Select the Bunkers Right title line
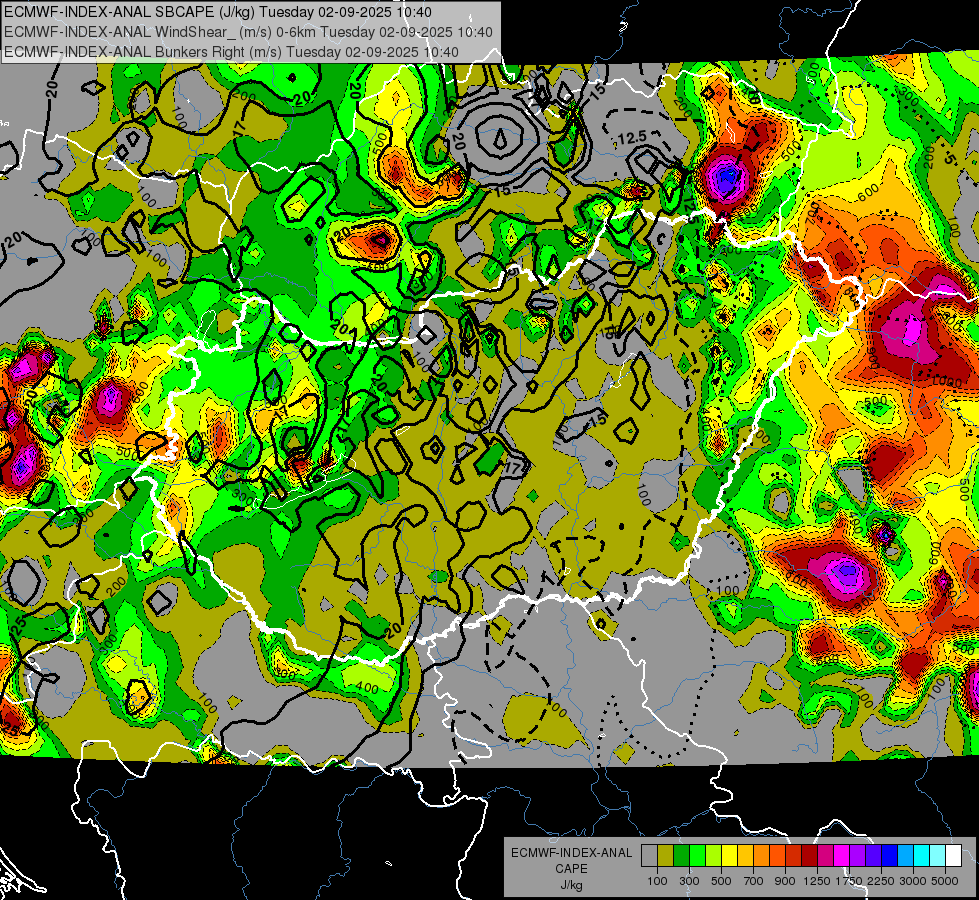The height and width of the screenshot is (900, 979). [x=231, y=52]
